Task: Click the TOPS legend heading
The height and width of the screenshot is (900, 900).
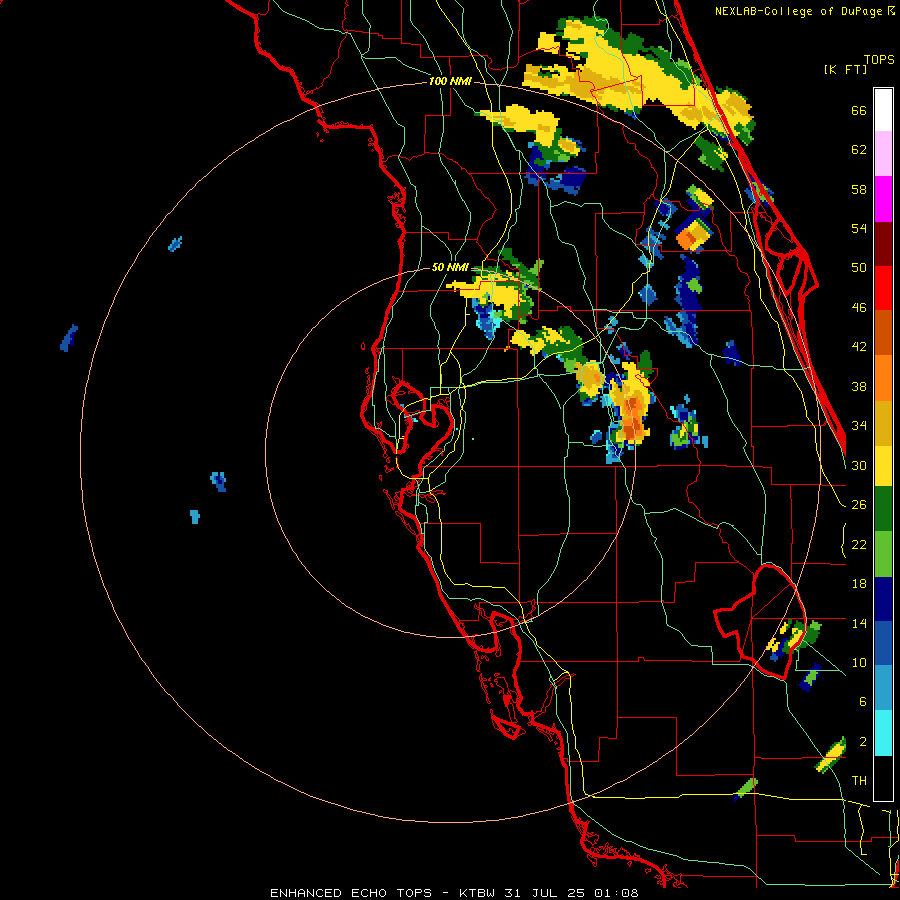Action: (879, 60)
